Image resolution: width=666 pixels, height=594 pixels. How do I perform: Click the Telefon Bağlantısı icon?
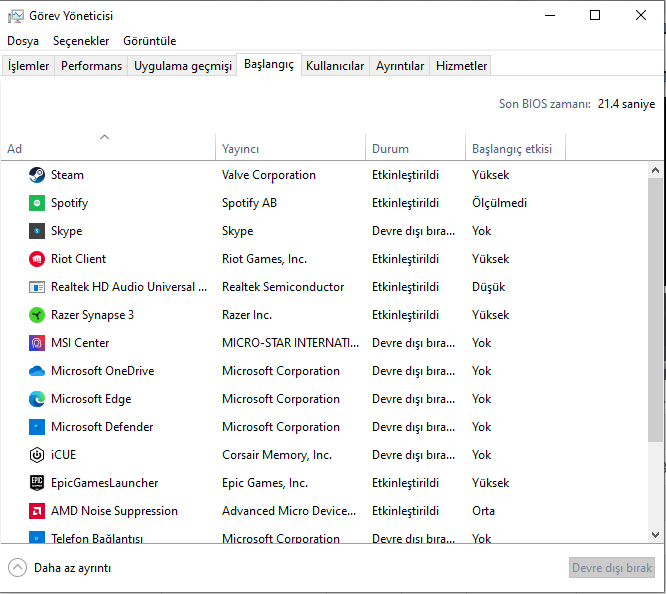coord(37,537)
